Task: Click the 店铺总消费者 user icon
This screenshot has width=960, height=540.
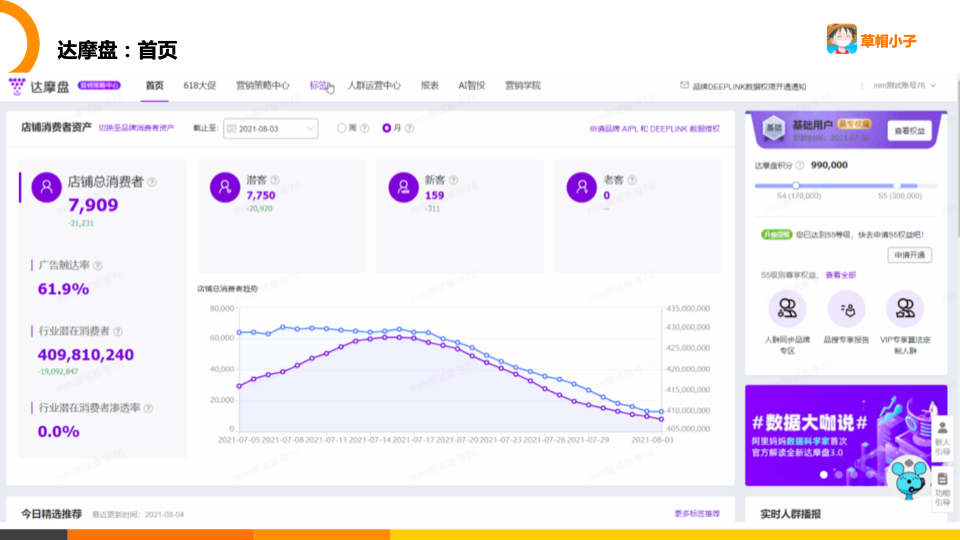Action: click(47, 187)
